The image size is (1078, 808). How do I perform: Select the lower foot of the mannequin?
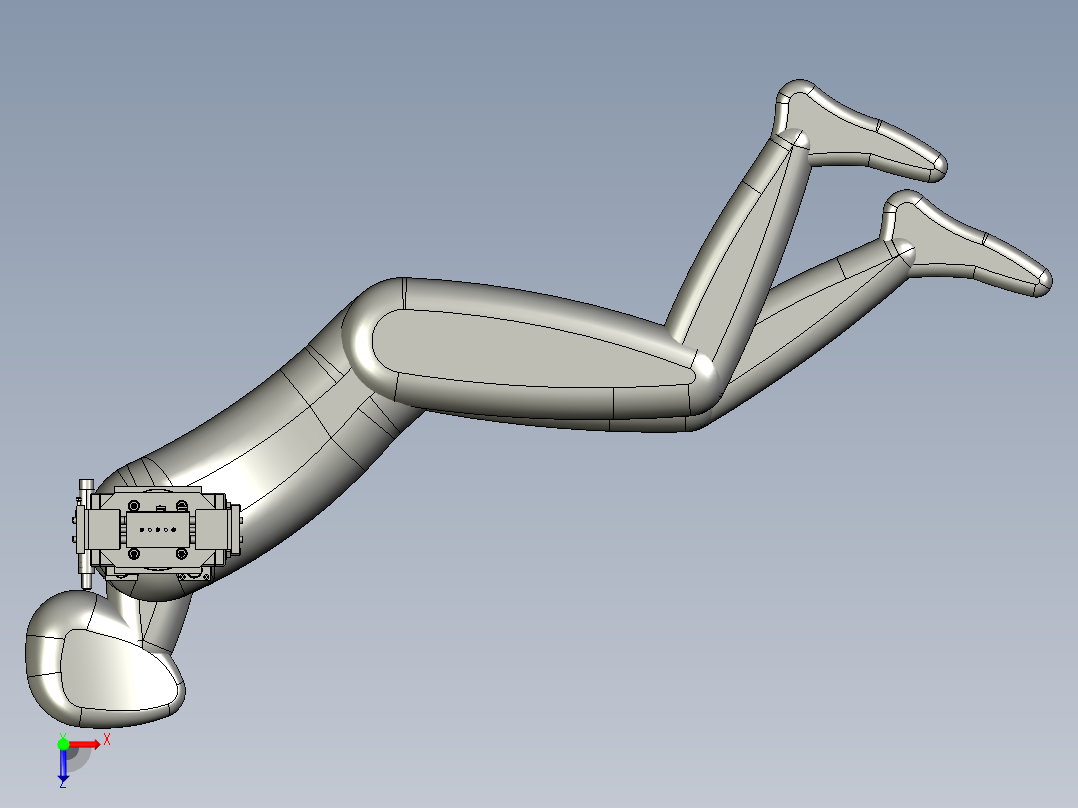(x=969, y=241)
